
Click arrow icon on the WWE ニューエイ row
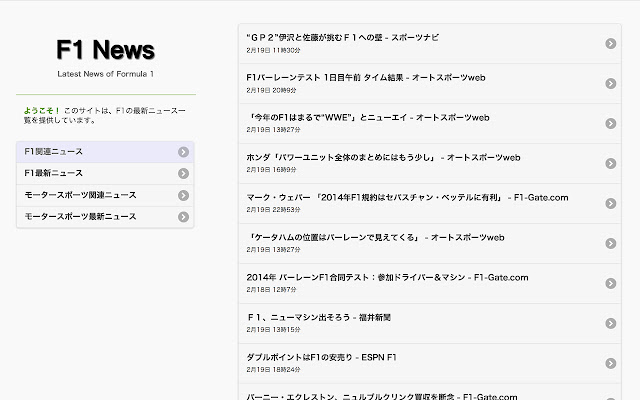click(611, 124)
